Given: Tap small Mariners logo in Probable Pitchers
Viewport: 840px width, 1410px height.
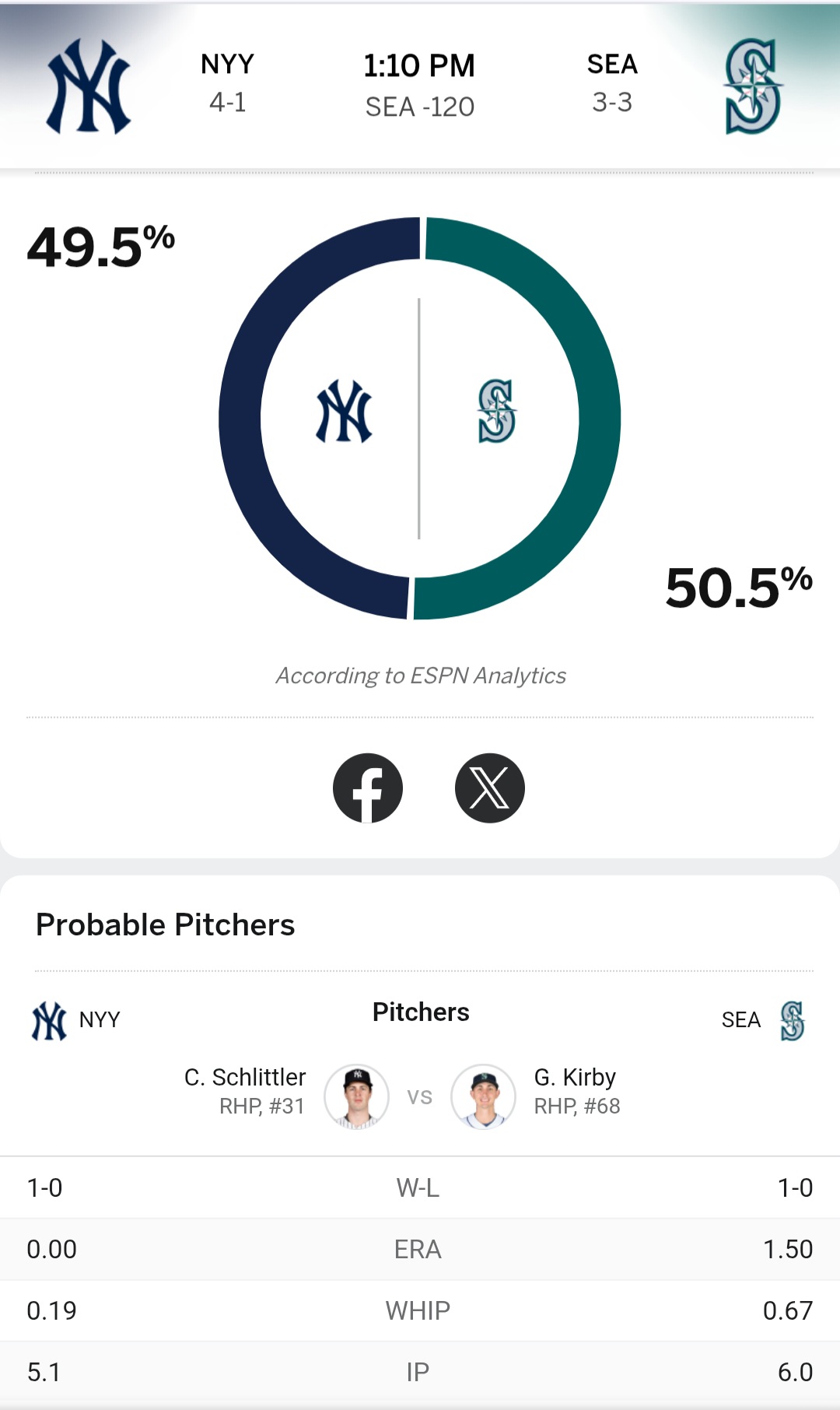Looking at the screenshot, I should 792,1021.
